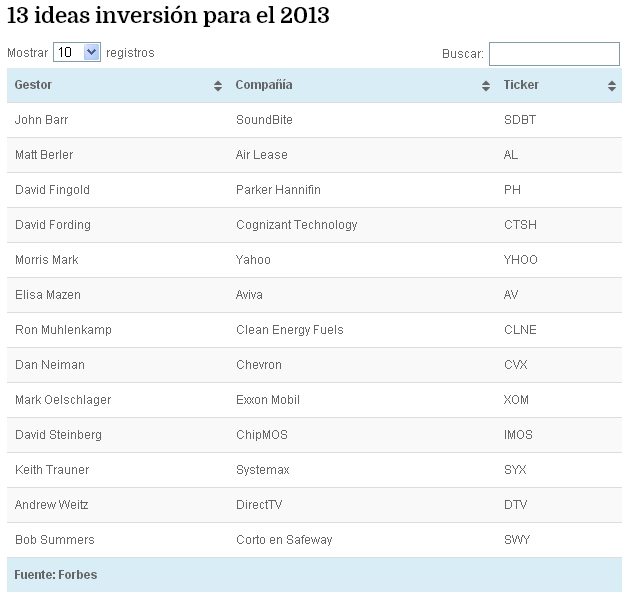The width and height of the screenshot is (627, 597).
Task: Click the Buscar search input field
Action: [554, 54]
